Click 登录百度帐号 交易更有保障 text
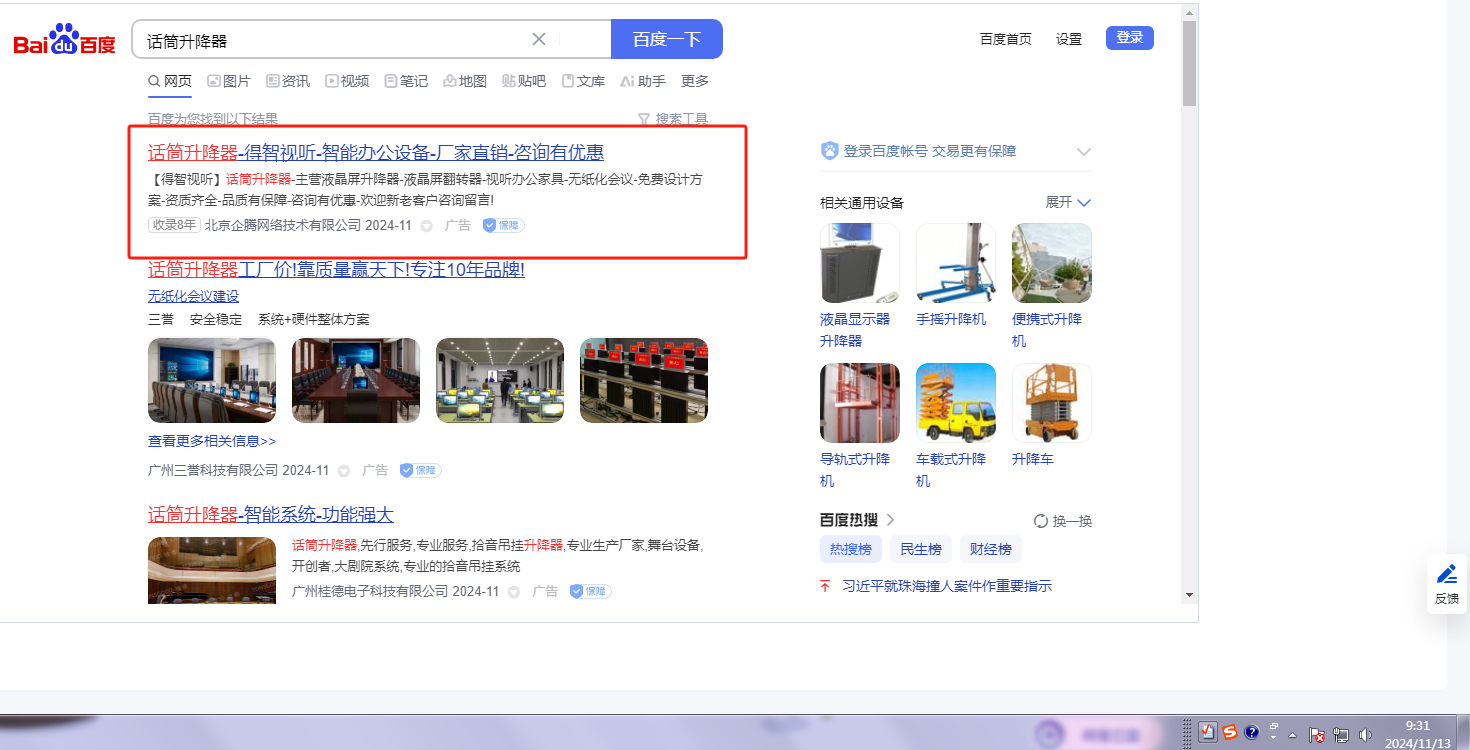The width and height of the screenshot is (1470, 750). point(930,151)
